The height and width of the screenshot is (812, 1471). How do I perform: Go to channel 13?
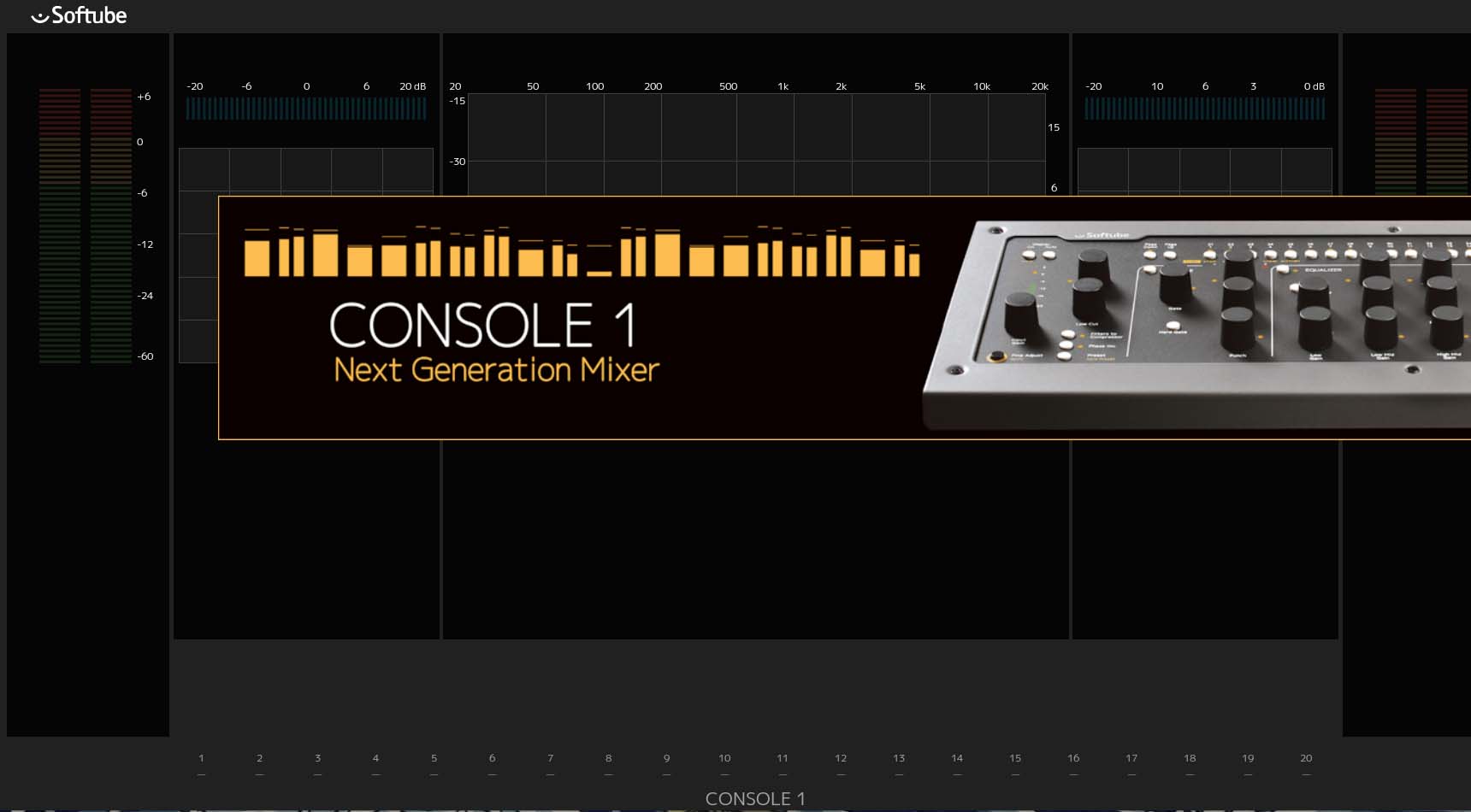tap(899, 758)
